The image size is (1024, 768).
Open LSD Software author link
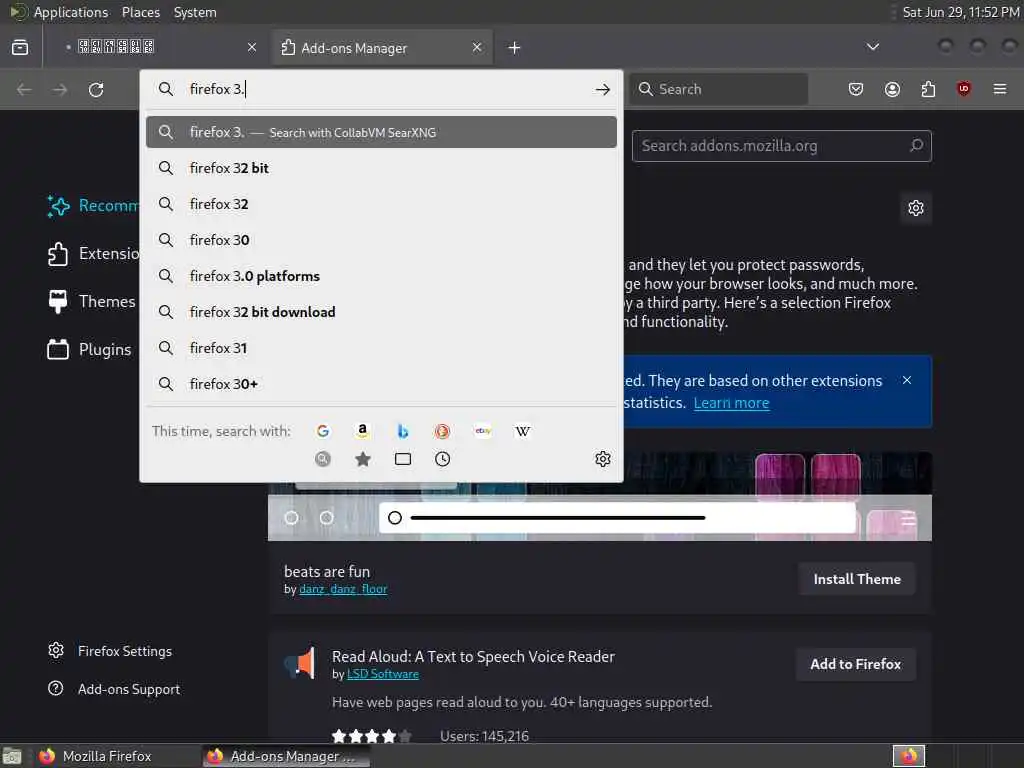tap(383, 674)
